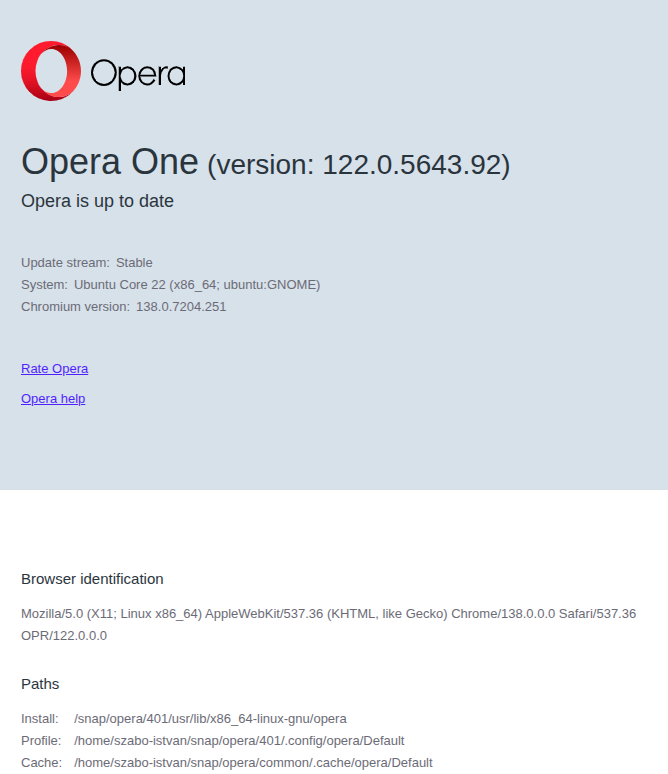This screenshot has height=774, width=668.
Task: Click the Browser identification heading
Action: pos(92,579)
